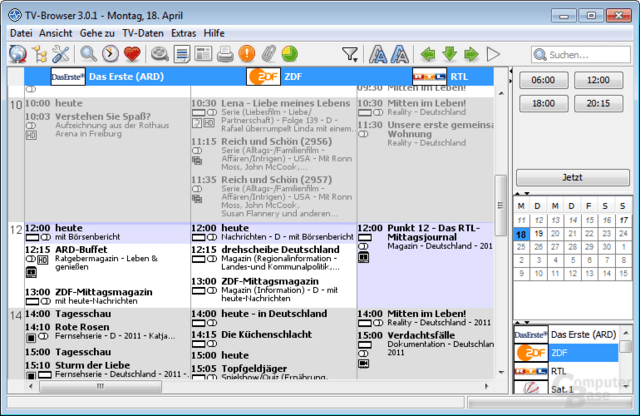Click the green down arrow icon
The height and width of the screenshot is (416, 640).
449,54
